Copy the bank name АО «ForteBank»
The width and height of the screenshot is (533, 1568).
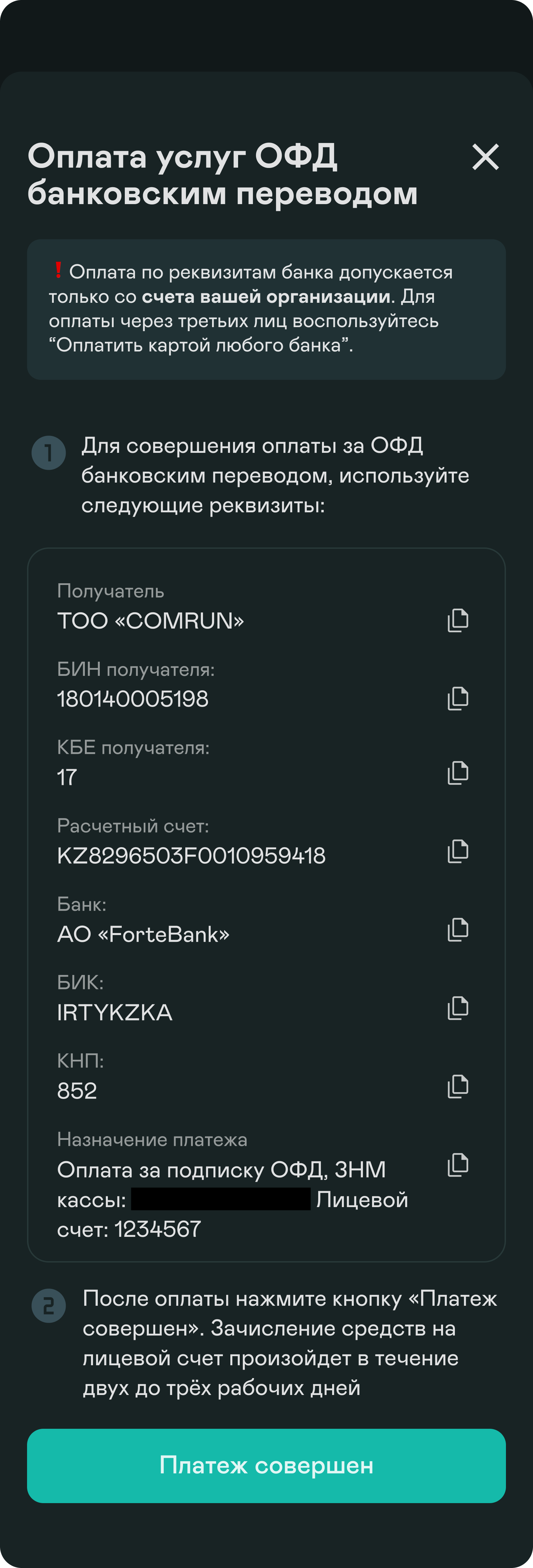pos(458,929)
